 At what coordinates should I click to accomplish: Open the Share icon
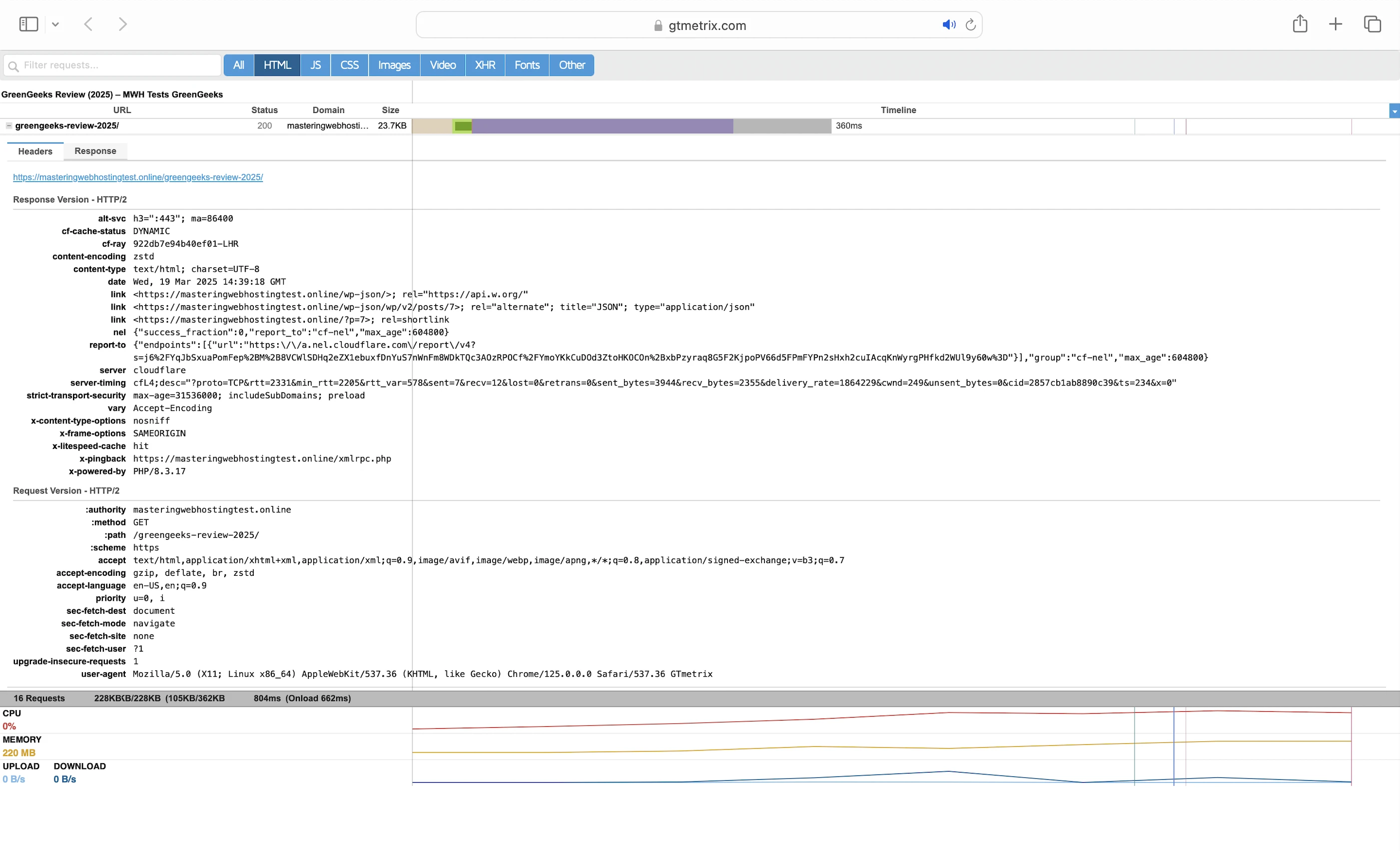1300,24
